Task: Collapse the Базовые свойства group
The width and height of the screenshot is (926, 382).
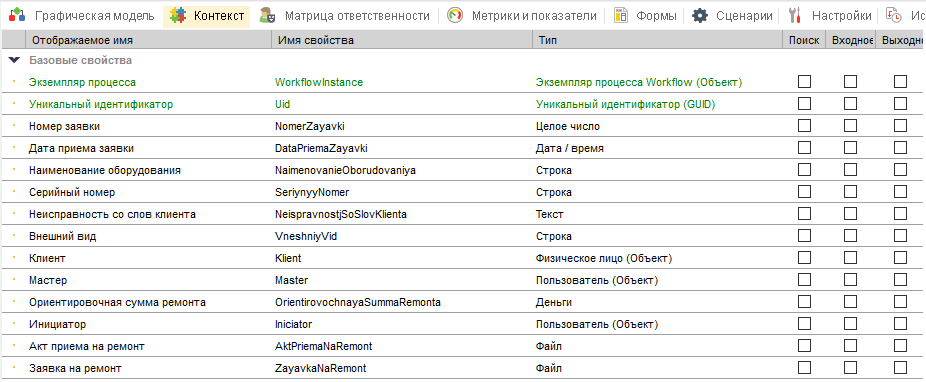Action: point(14,60)
